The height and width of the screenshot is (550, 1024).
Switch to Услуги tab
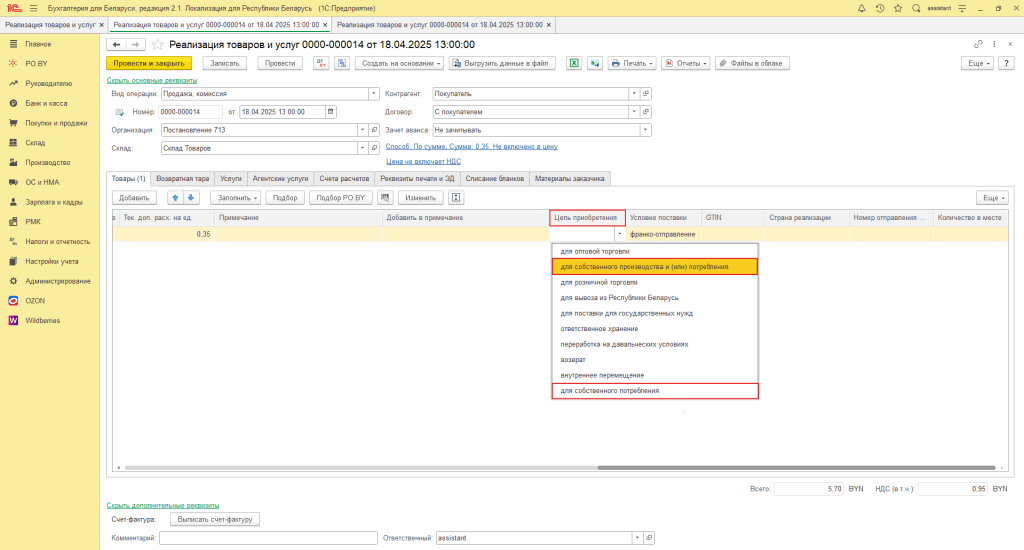pyautogui.click(x=231, y=178)
